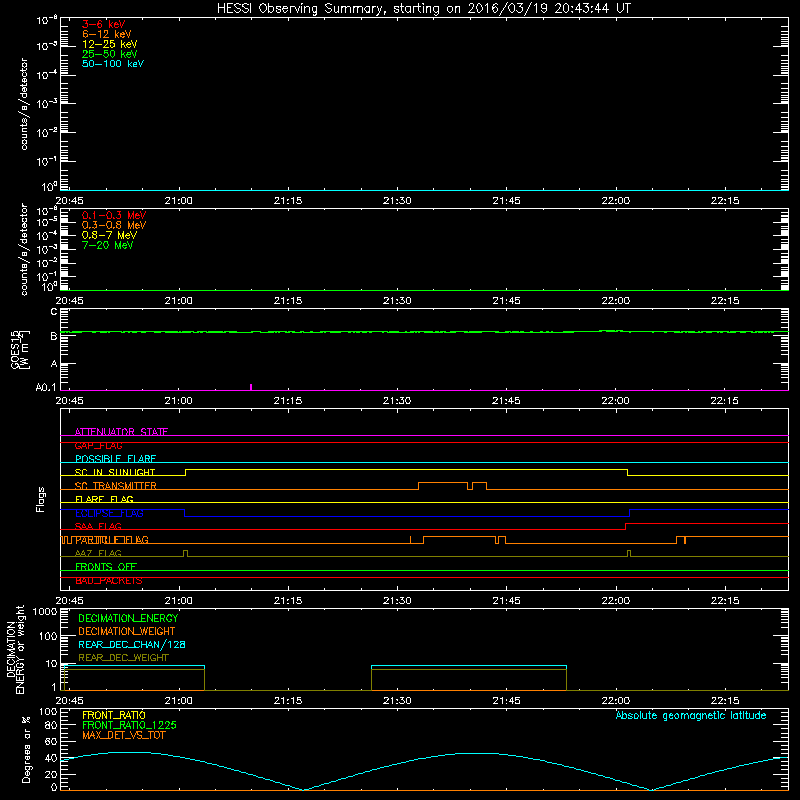Click the HESSI Observing Summary title
800x800 pixels.
click(x=424, y=9)
